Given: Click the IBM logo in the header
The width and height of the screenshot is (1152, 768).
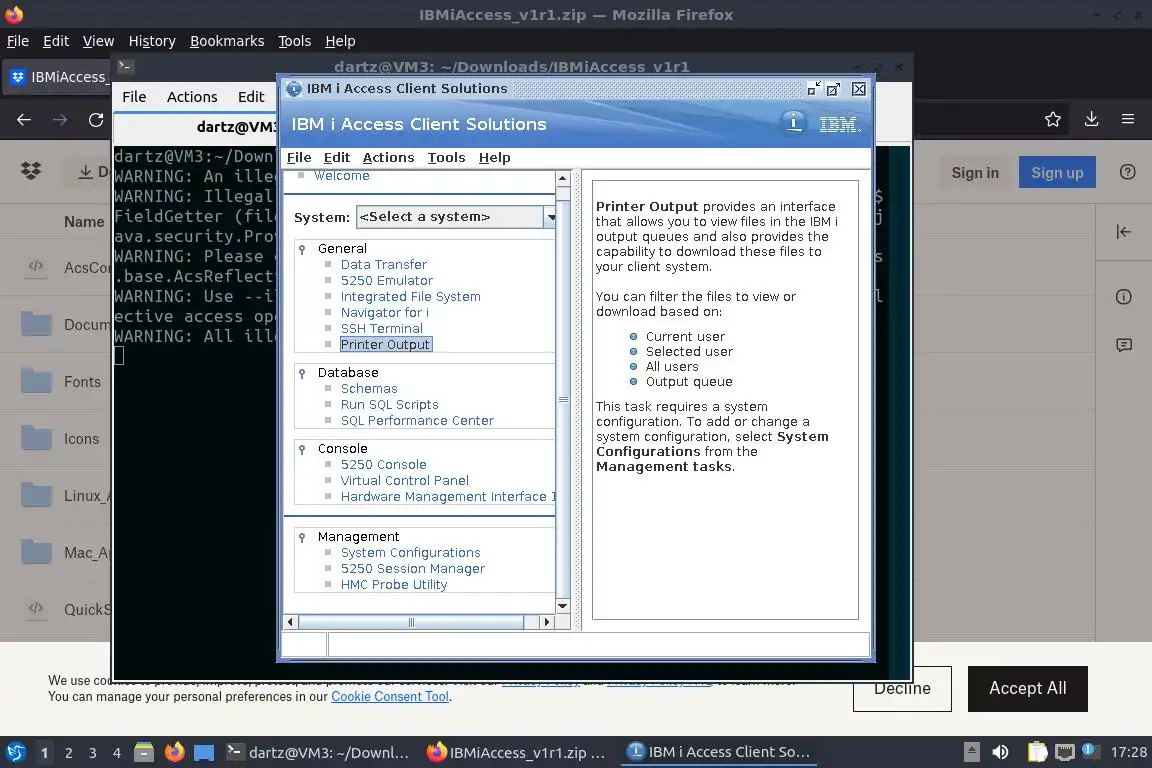Looking at the screenshot, I should point(838,124).
